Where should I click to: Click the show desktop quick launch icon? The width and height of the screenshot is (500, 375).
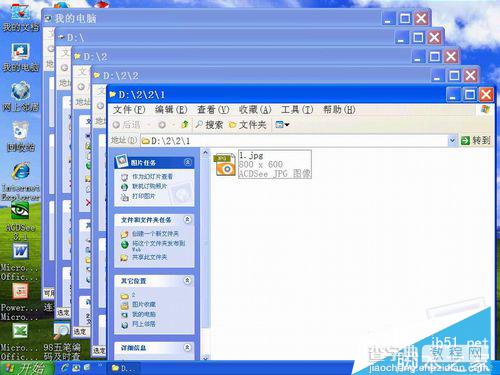[x=76, y=368]
